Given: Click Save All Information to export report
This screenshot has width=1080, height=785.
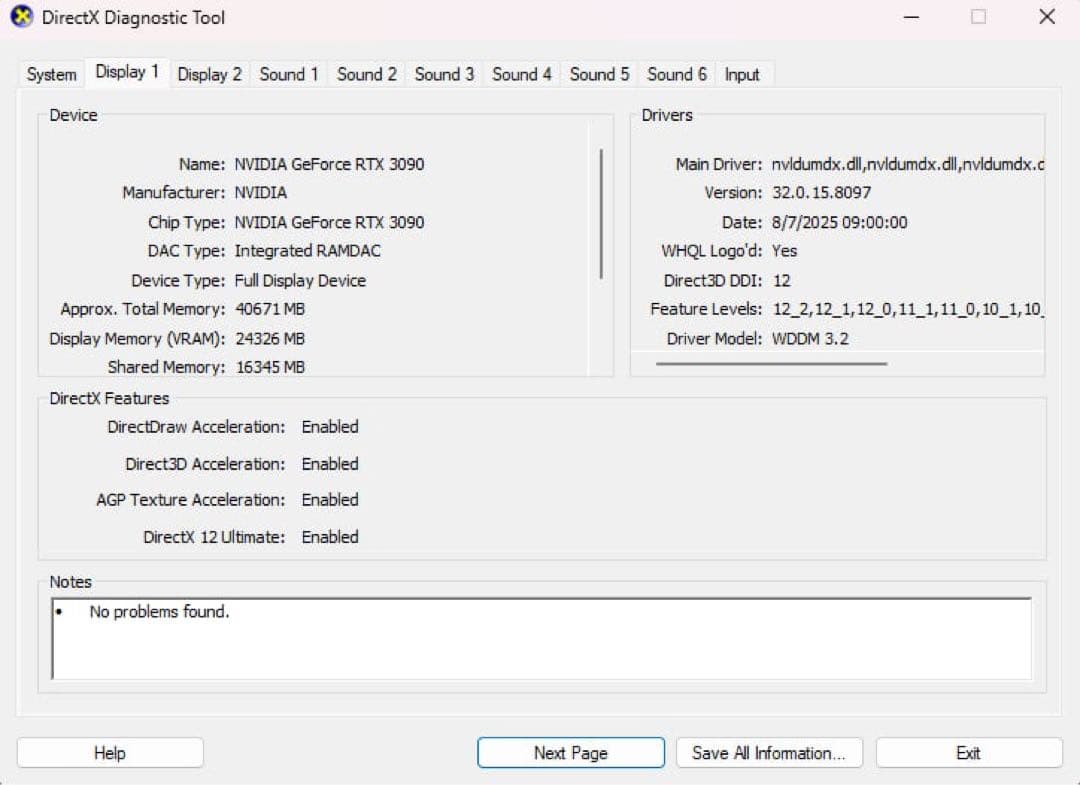Looking at the screenshot, I should (769, 752).
